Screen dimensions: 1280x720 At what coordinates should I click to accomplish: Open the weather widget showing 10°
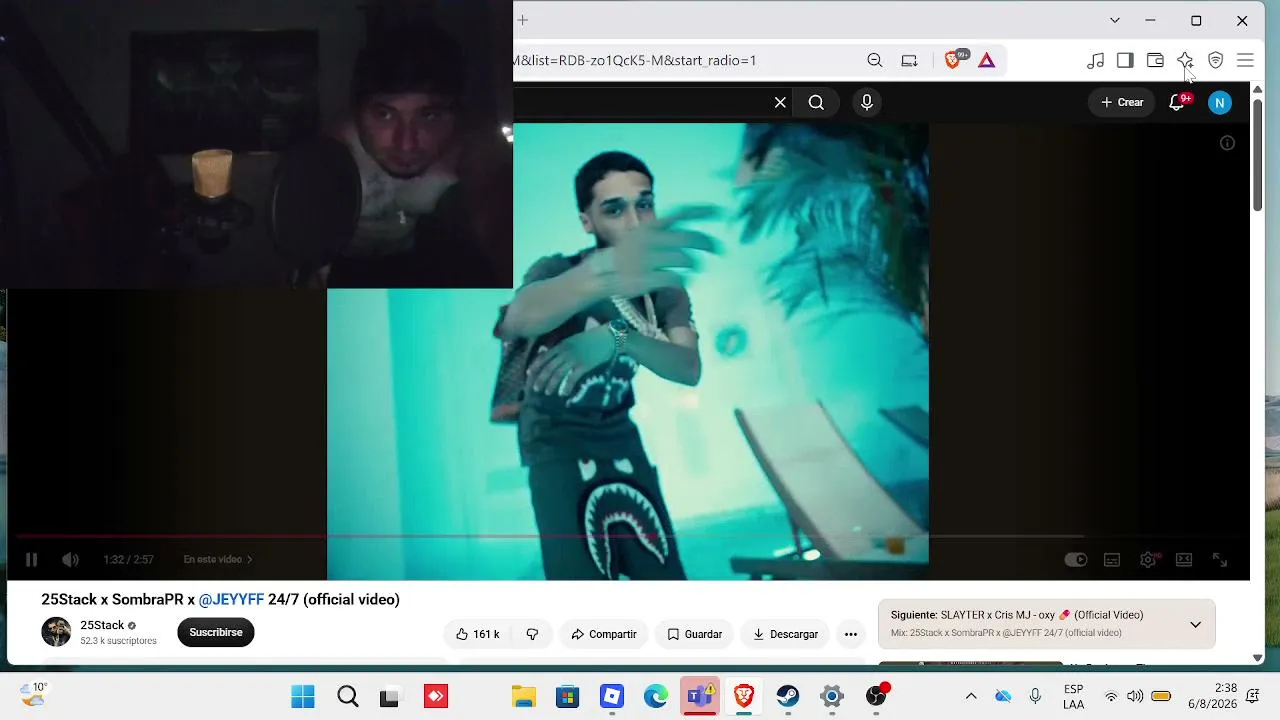pos(34,694)
